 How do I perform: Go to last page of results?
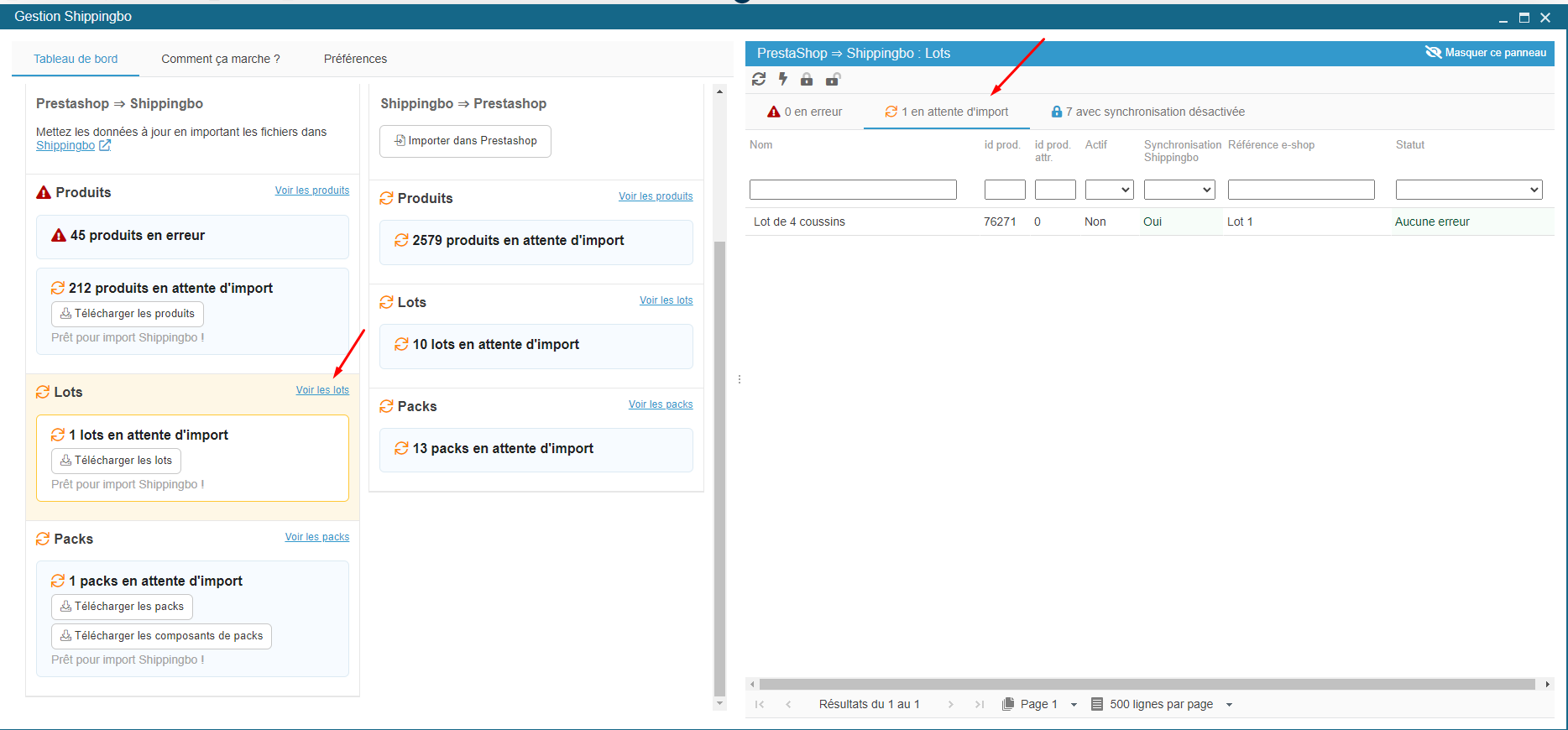(979, 705)
